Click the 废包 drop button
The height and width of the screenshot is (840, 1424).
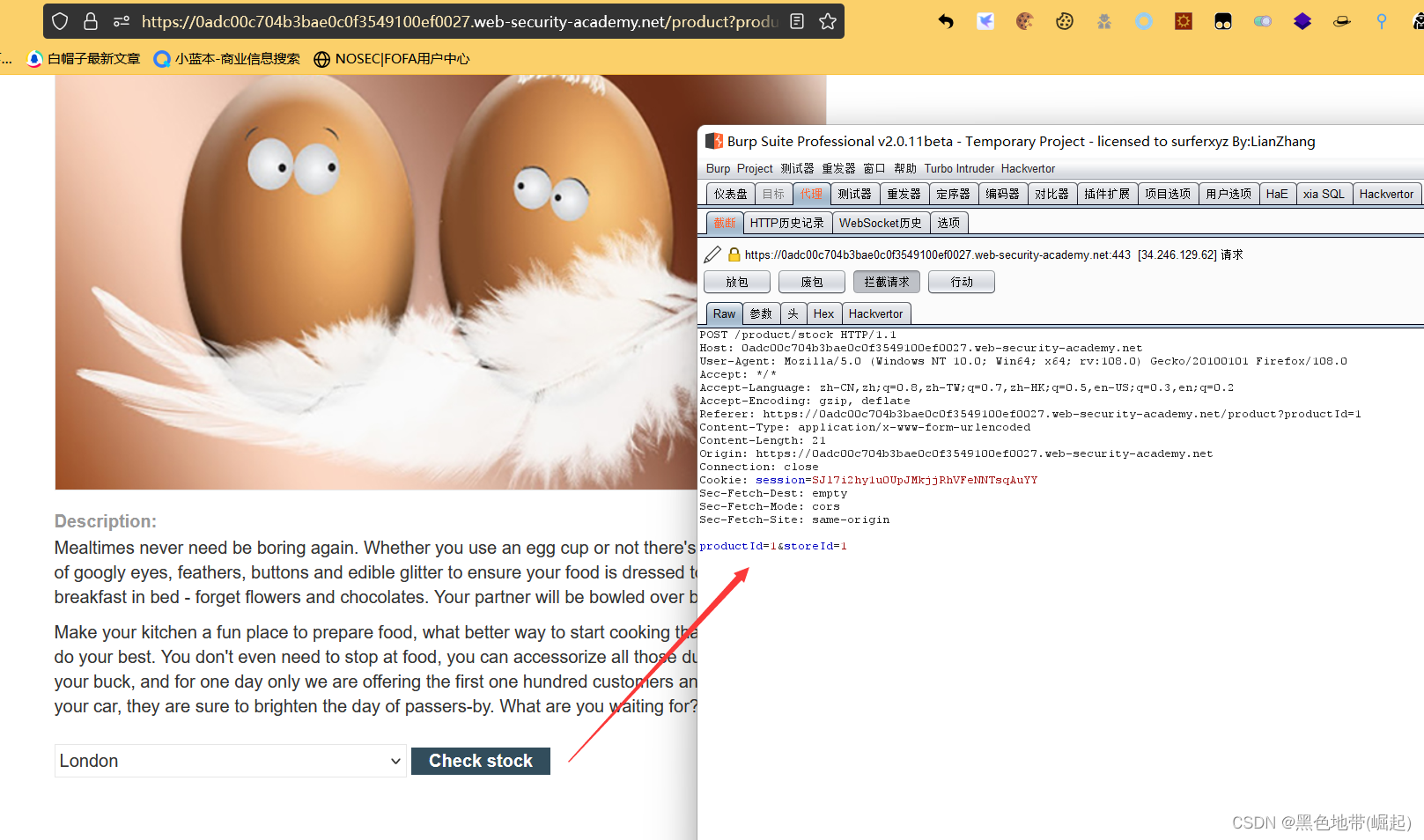[812, 282]
